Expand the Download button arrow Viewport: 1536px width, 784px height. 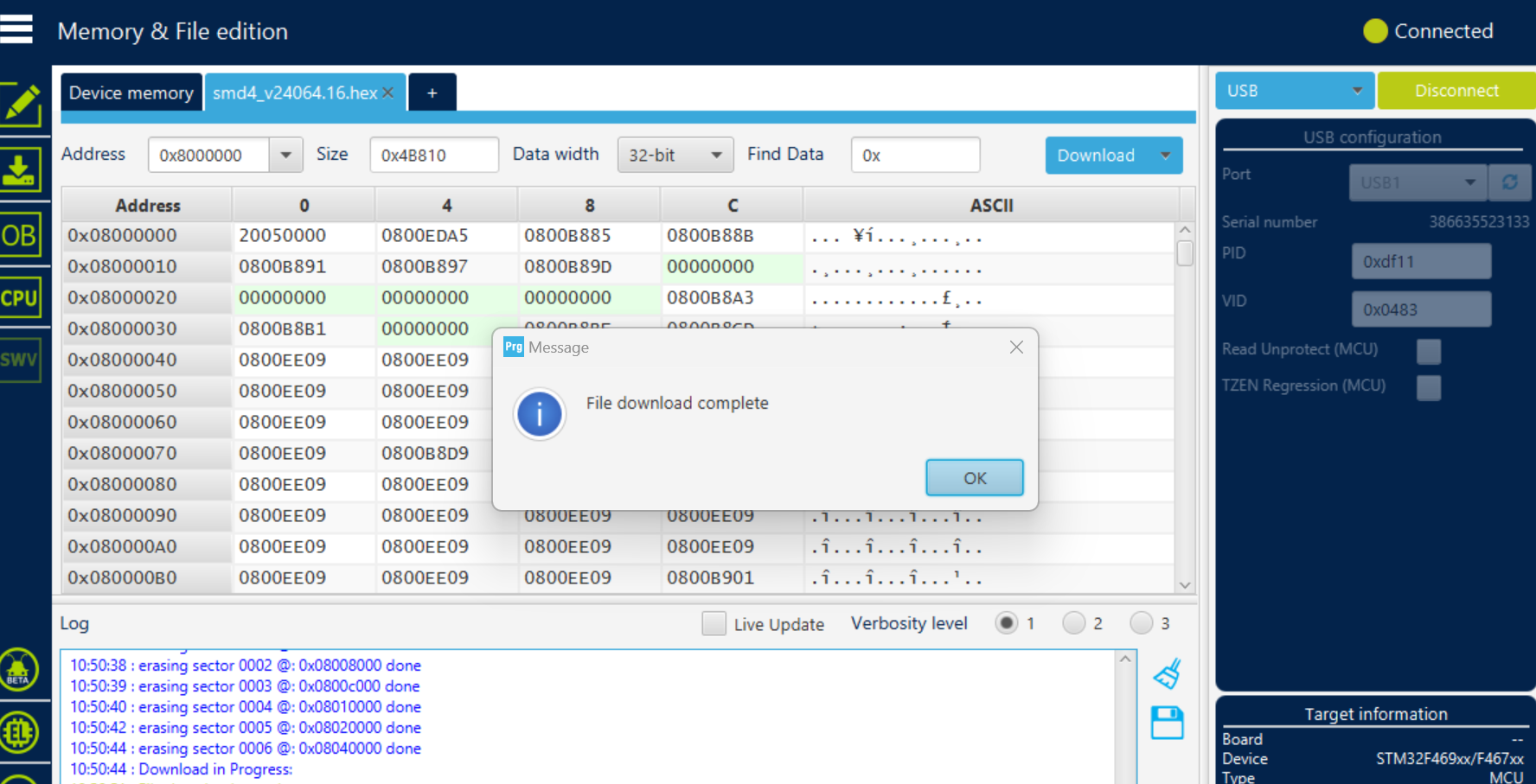pos(1165,156)
